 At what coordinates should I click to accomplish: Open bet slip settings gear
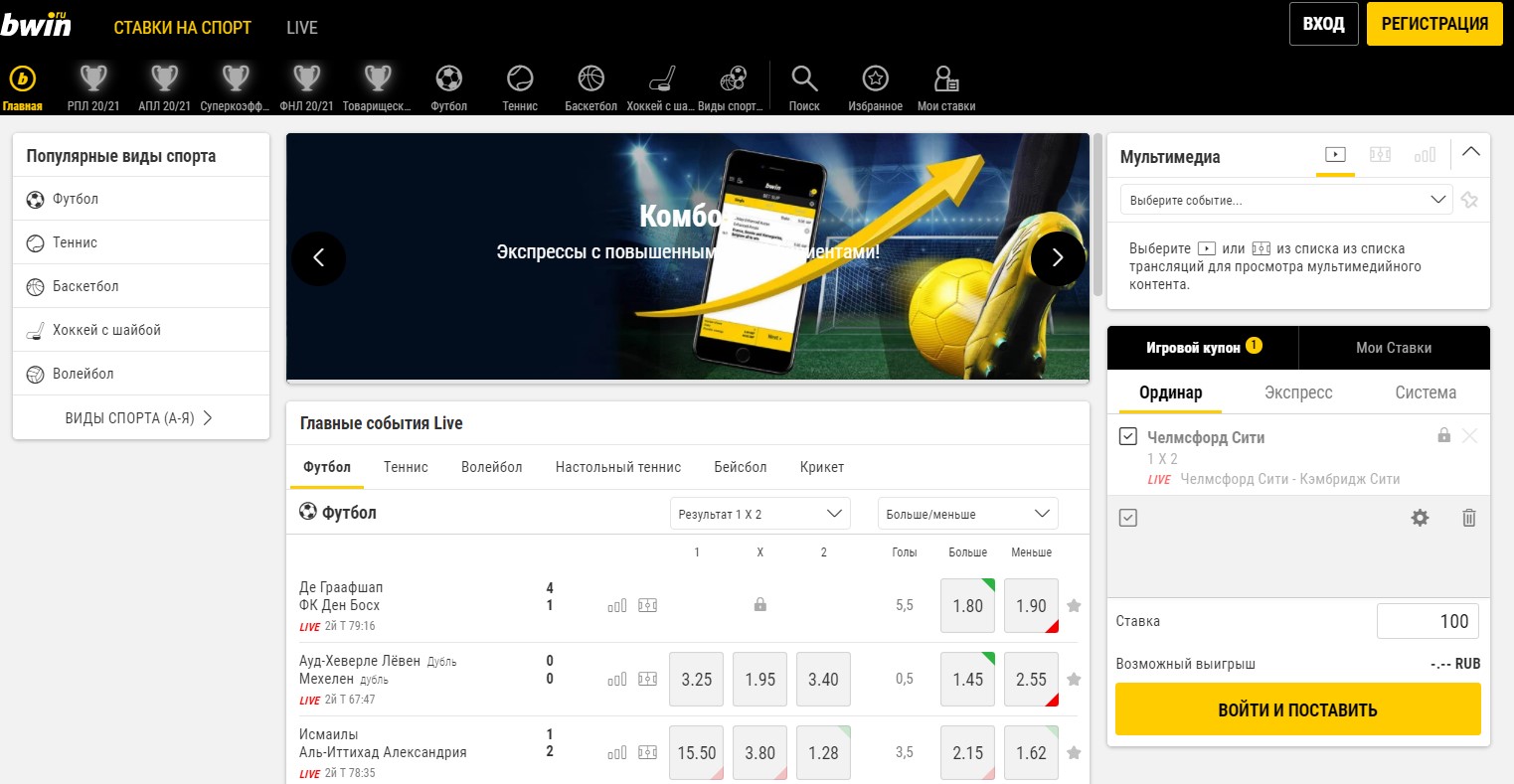click(x=1420, y=518)
